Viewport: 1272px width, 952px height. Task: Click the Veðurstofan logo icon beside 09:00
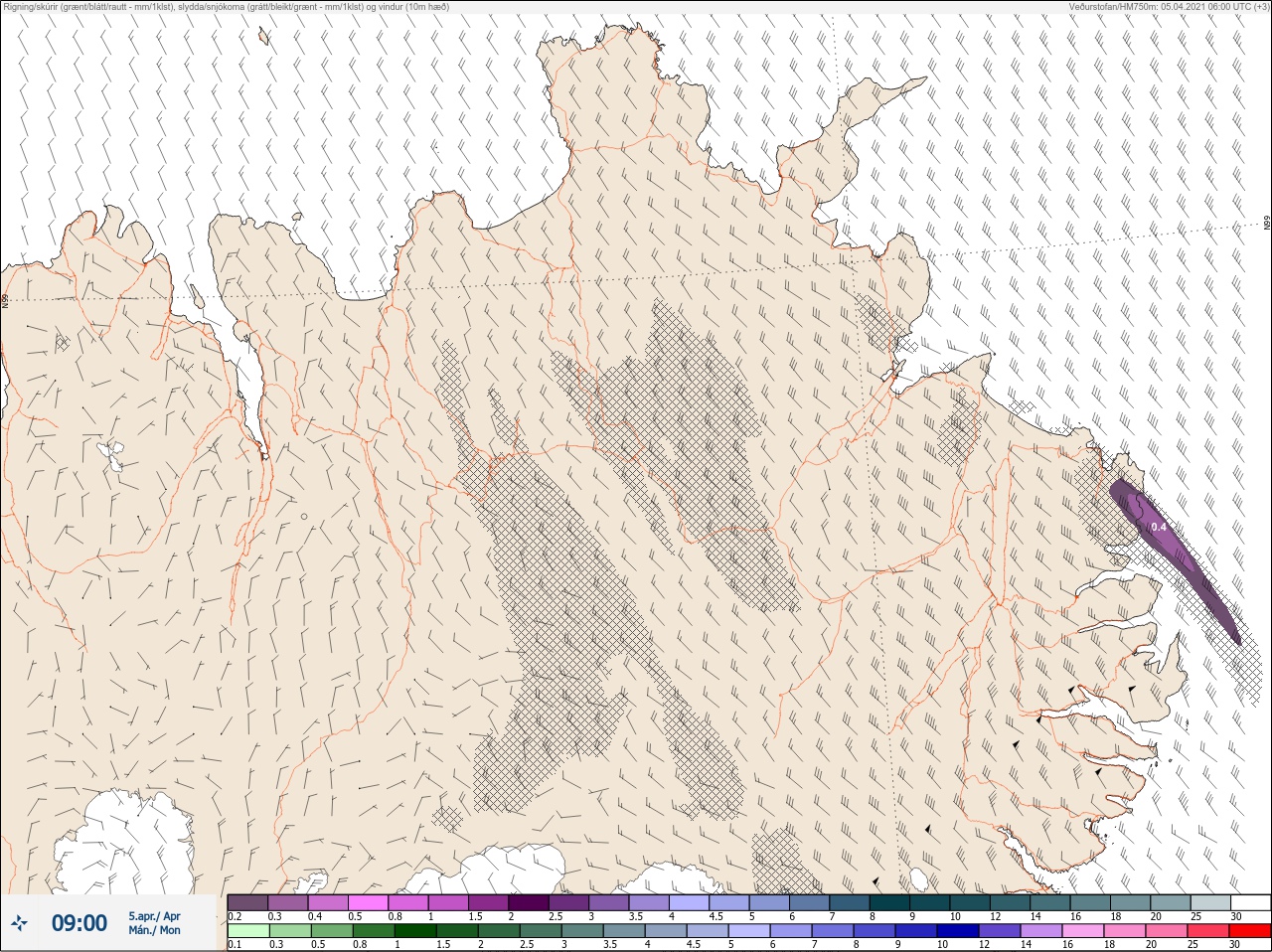click(x=20, y=924)
